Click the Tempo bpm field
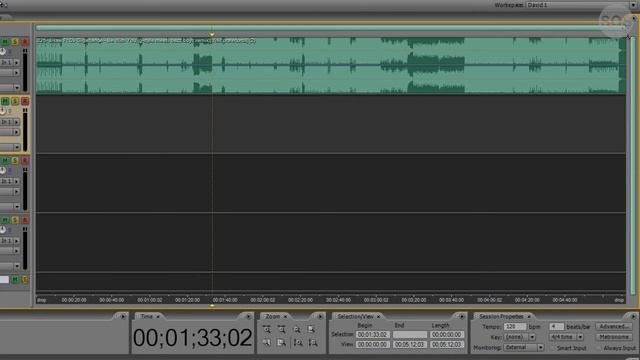The height and width of the screenshot is (360, 640). (x=514, y=327)
